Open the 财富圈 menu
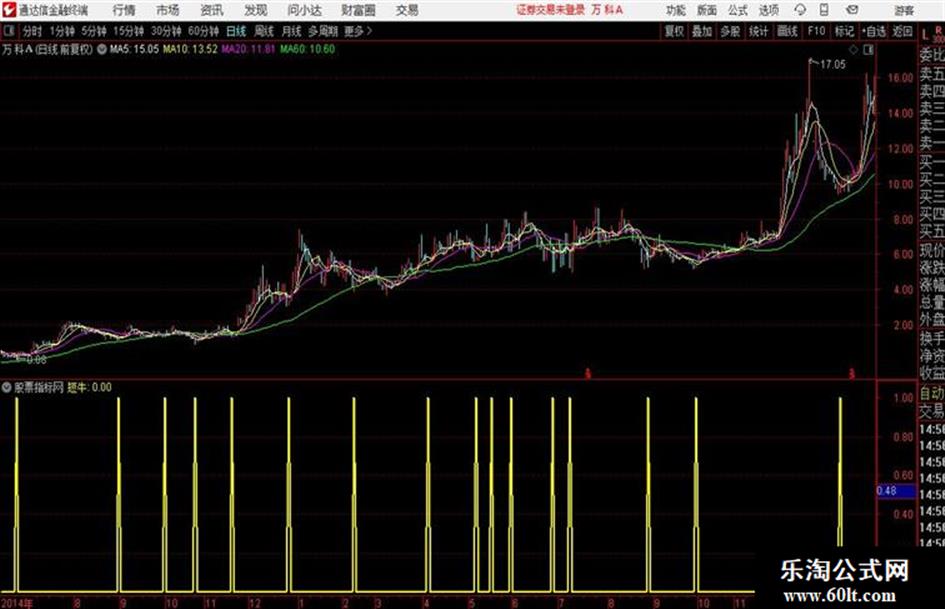The width and height of the screenshot is (945, 609). [358, 10]
